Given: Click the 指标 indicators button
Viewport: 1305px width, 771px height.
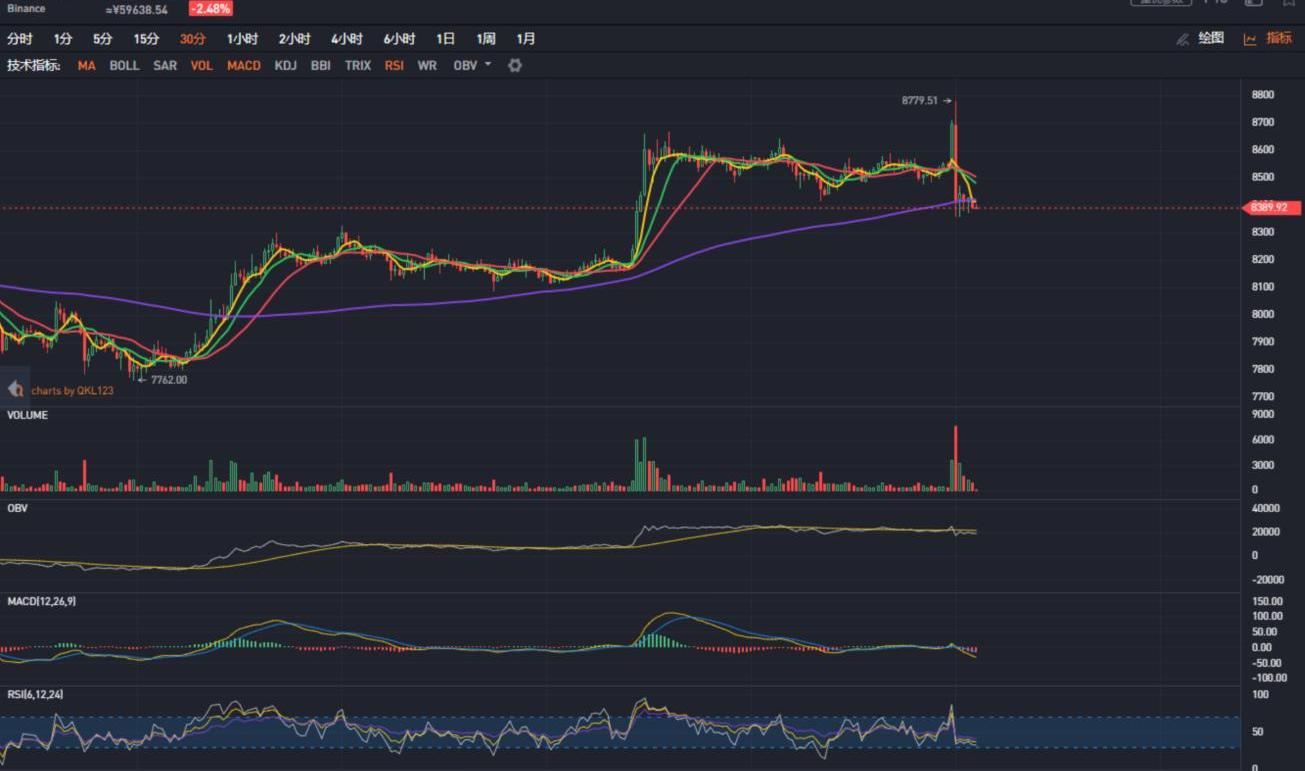Looking at the screenshot, I should 1279,38.
